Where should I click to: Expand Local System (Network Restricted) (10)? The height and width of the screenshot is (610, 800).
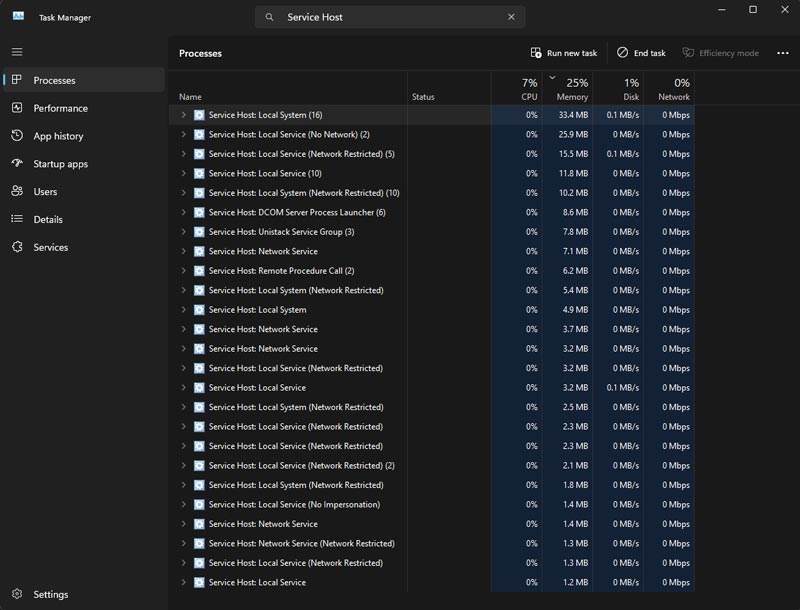183,193
